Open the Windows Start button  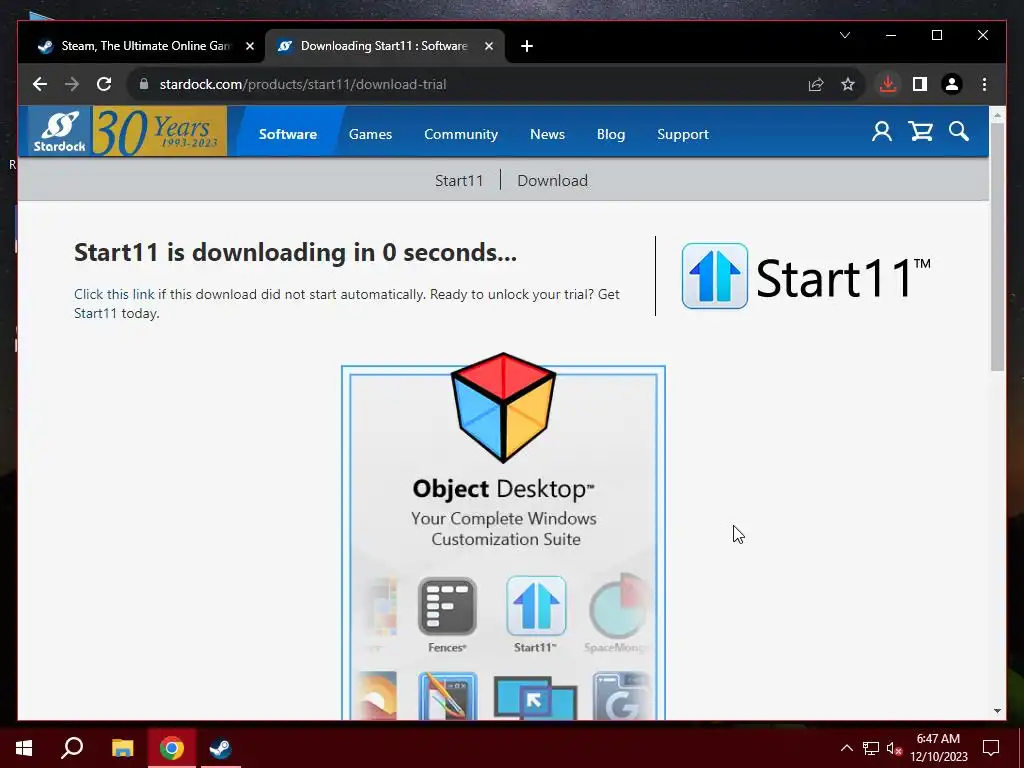[x=24, y=748]
